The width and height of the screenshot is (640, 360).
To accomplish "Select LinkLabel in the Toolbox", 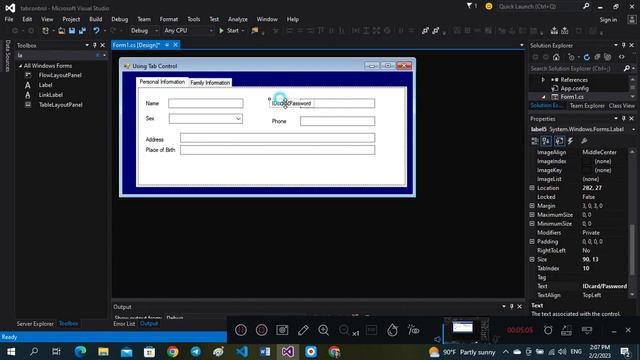I will pos(51,95).
